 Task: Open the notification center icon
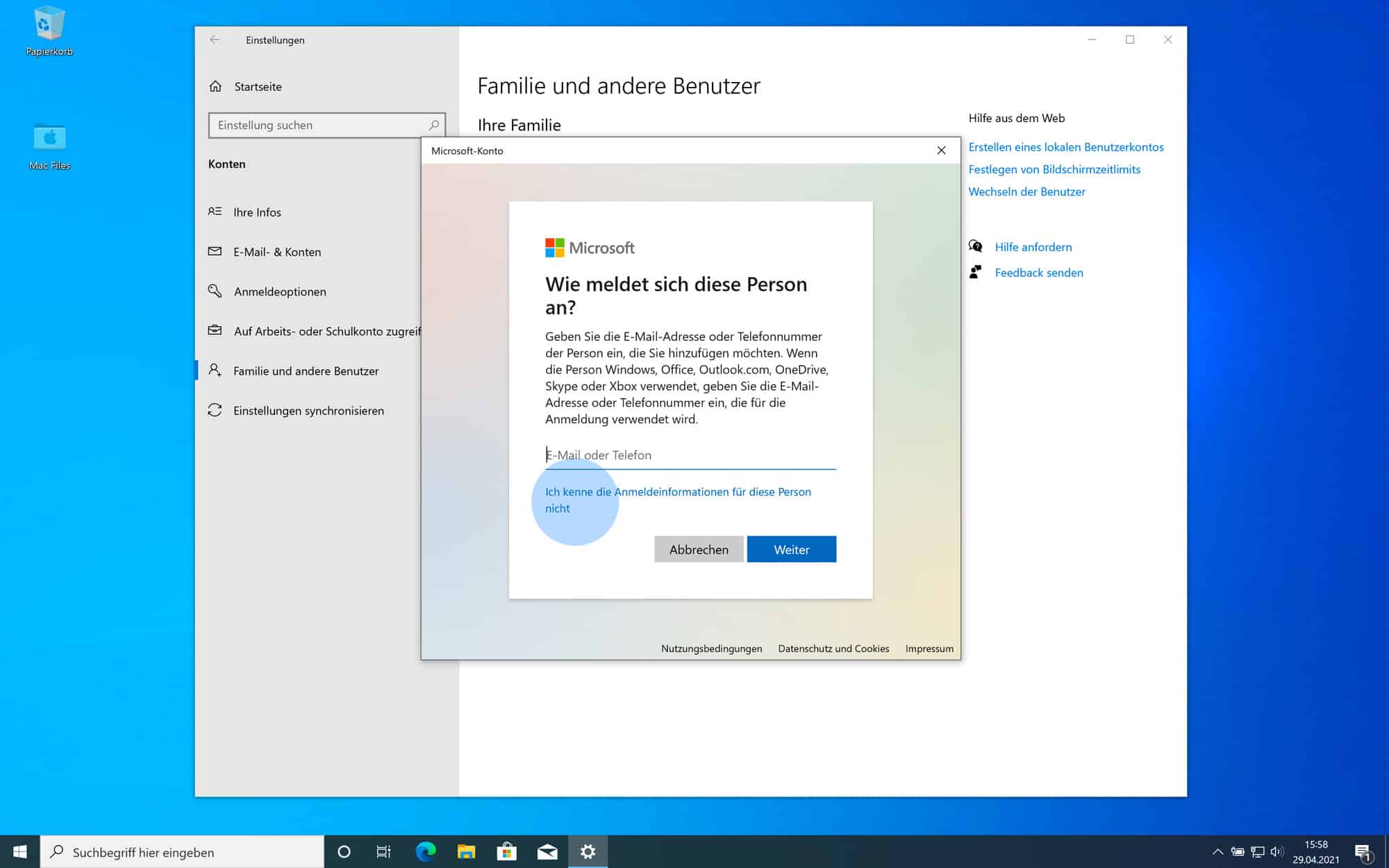click(x=1363, y=852)
